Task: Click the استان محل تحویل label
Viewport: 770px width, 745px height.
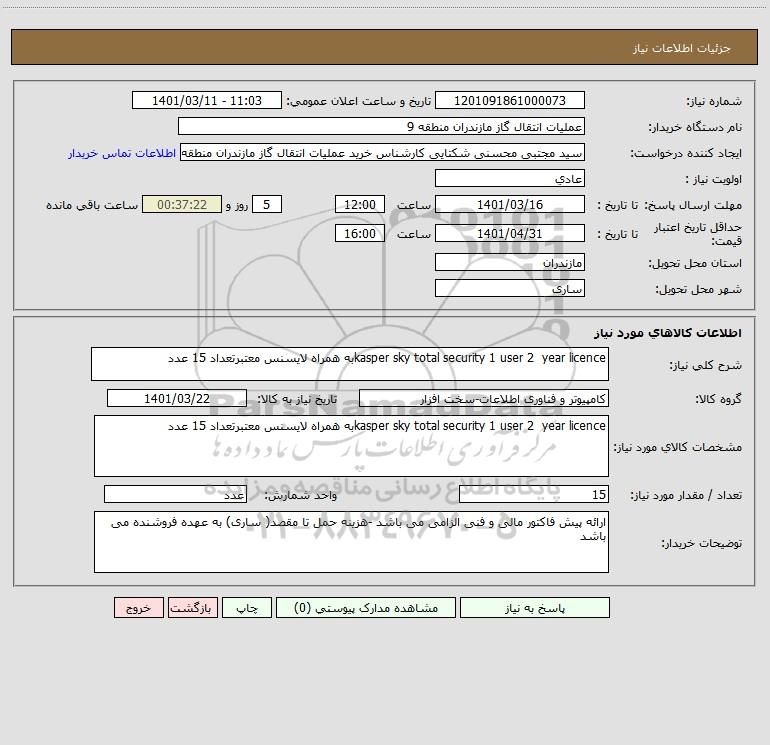Action: tap(695, 263)
